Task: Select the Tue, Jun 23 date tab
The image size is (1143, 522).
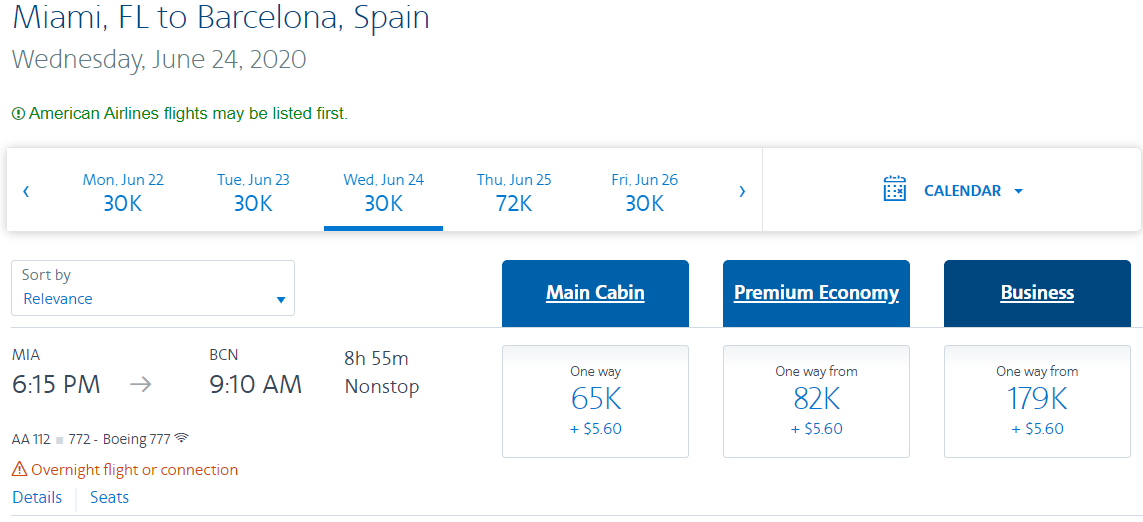Action: point(253,191)
